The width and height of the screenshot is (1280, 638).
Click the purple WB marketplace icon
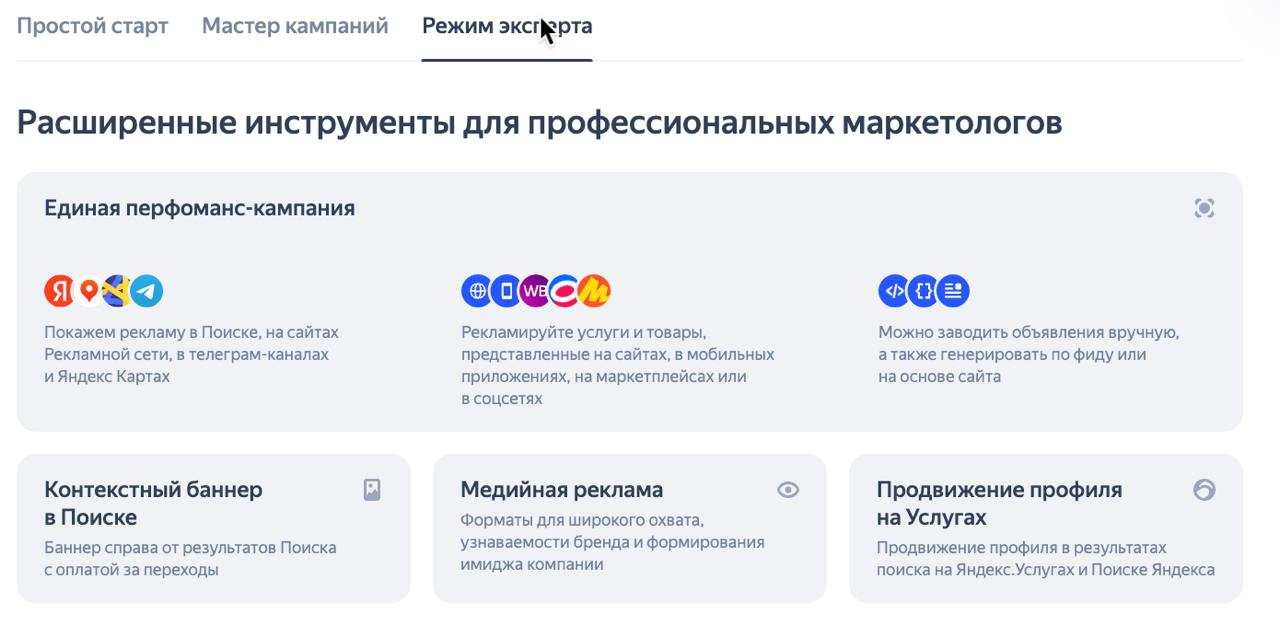click(x=535, y=291)
